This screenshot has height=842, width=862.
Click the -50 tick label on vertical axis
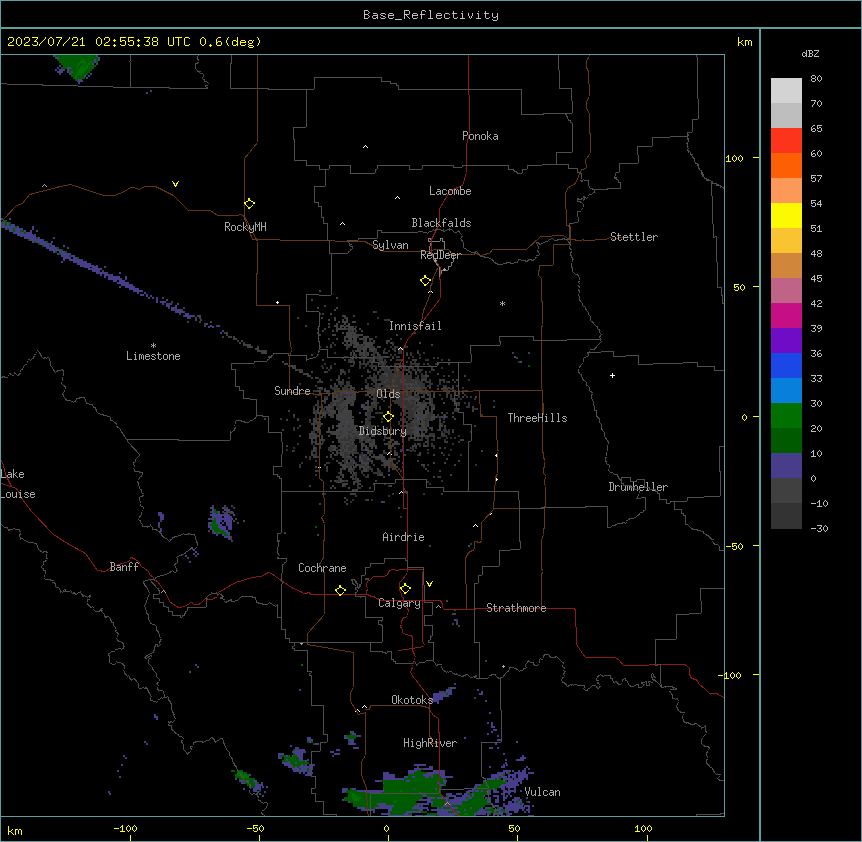(734, 546)
